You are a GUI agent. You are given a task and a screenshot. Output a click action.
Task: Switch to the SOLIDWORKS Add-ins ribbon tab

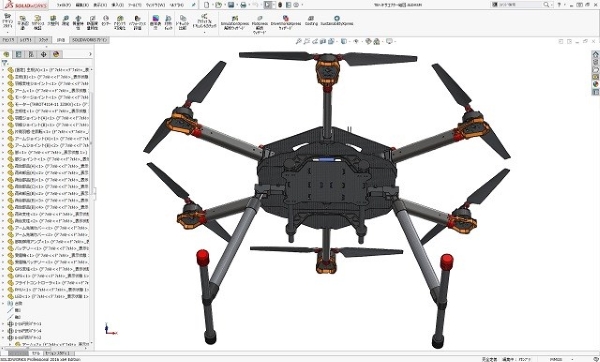[90, 40]
